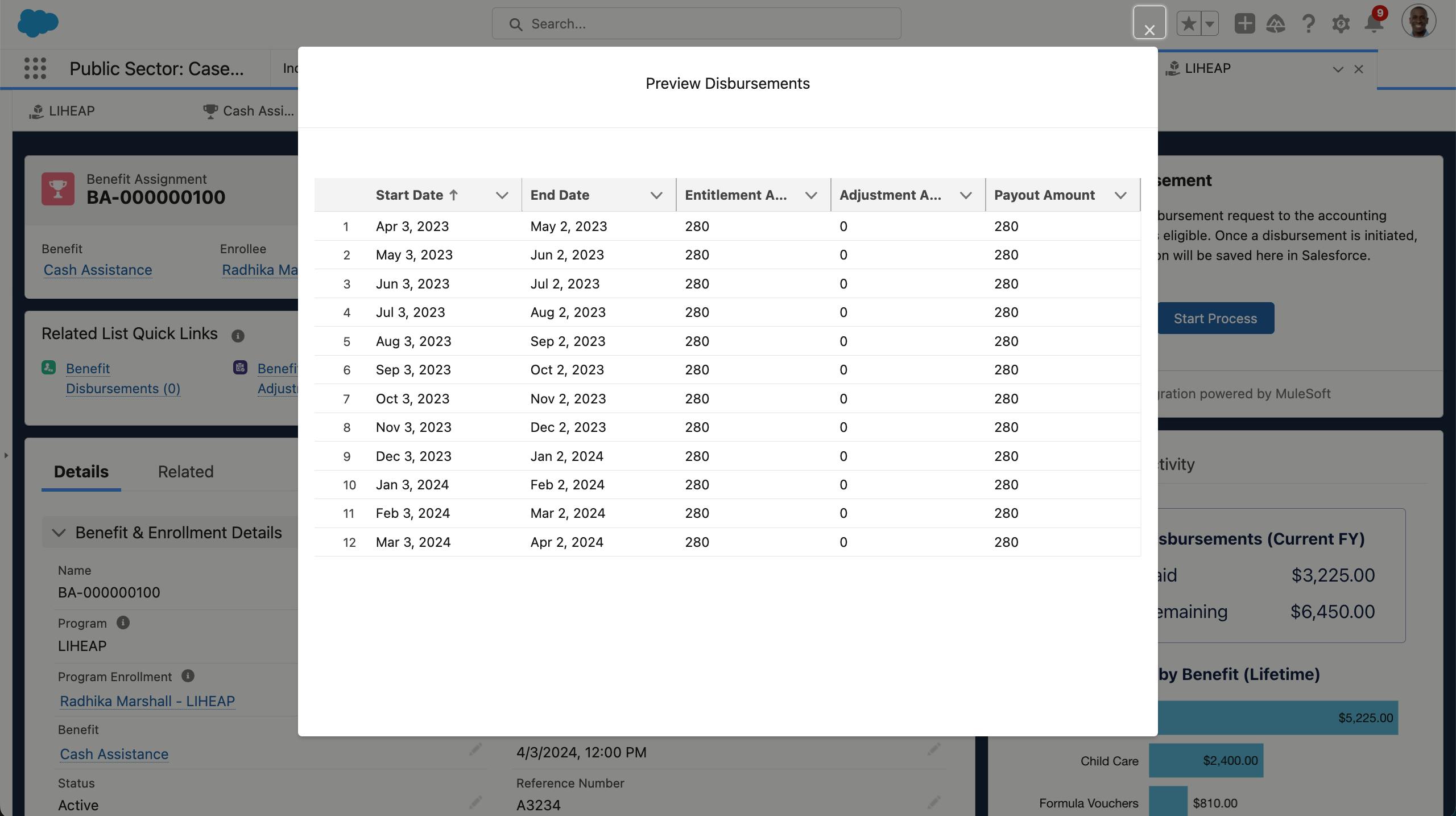Click the favorites star icon
This screenshot has width=1456, height=816.
pos(1189,24)
